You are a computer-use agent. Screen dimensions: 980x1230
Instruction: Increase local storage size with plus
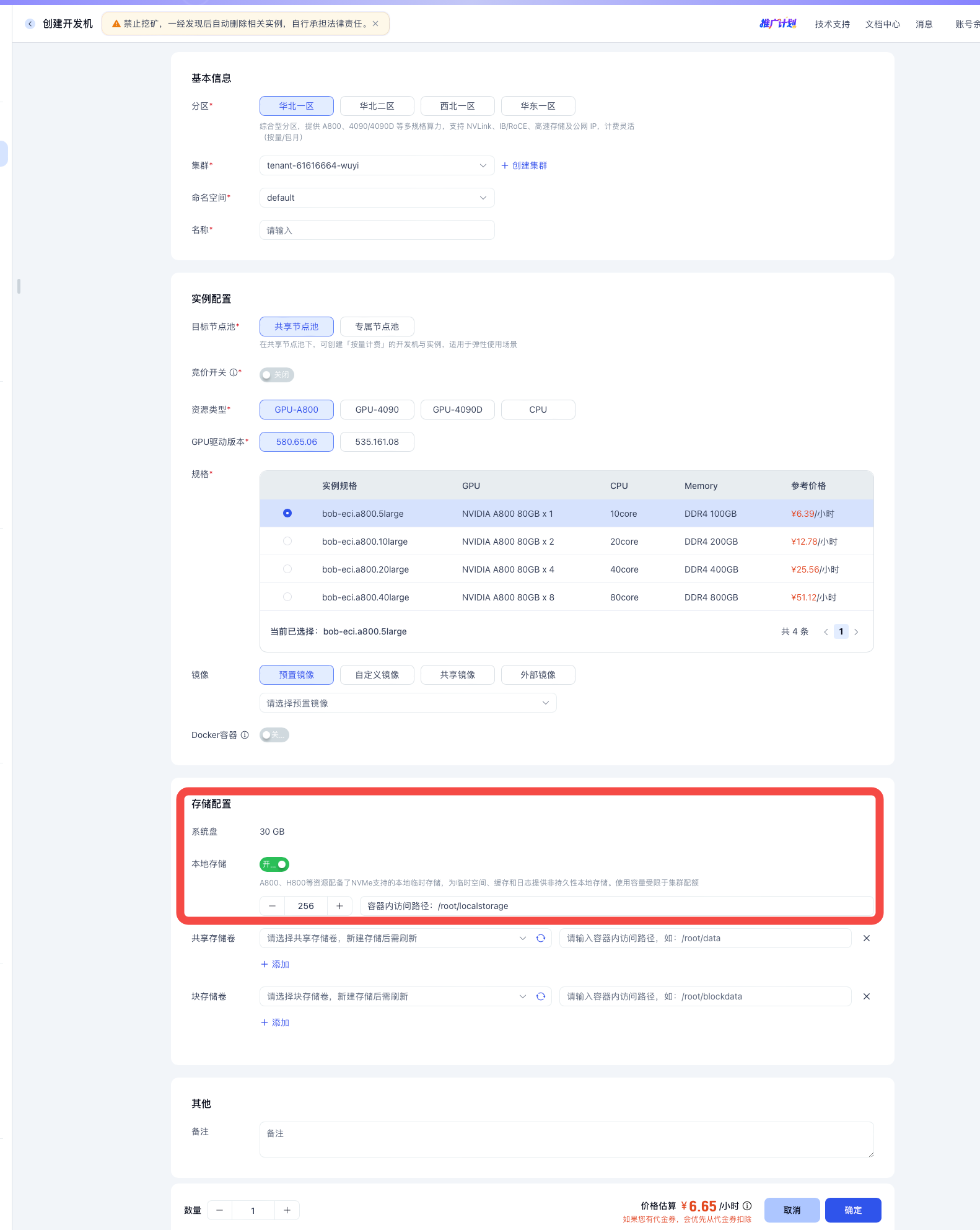point(339,906)
